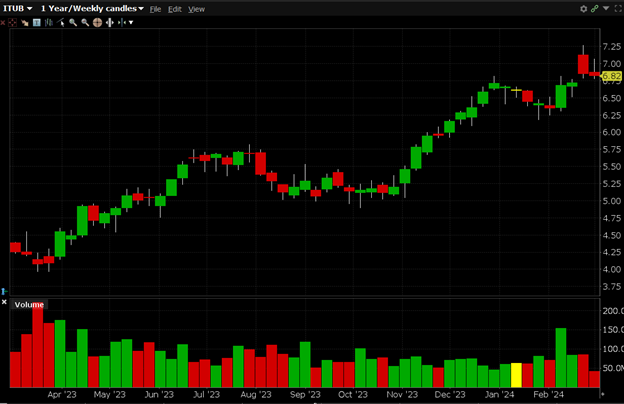Click the 7.25 price axis label
Image resolution: width=624 pixels, height=404 pixels.
[612, 47]
